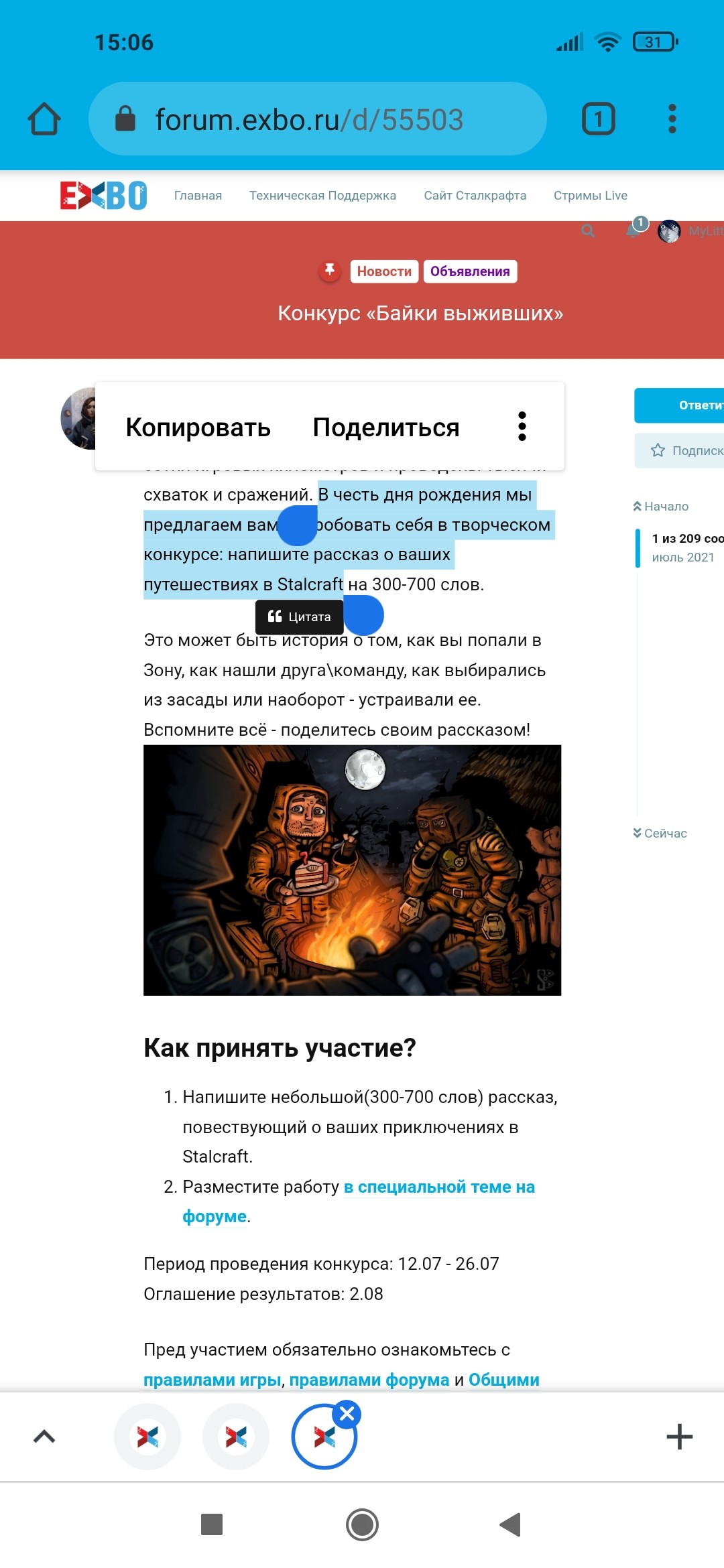Close the active tab with X badge

pyautogui.click(x=347, y=1415)
